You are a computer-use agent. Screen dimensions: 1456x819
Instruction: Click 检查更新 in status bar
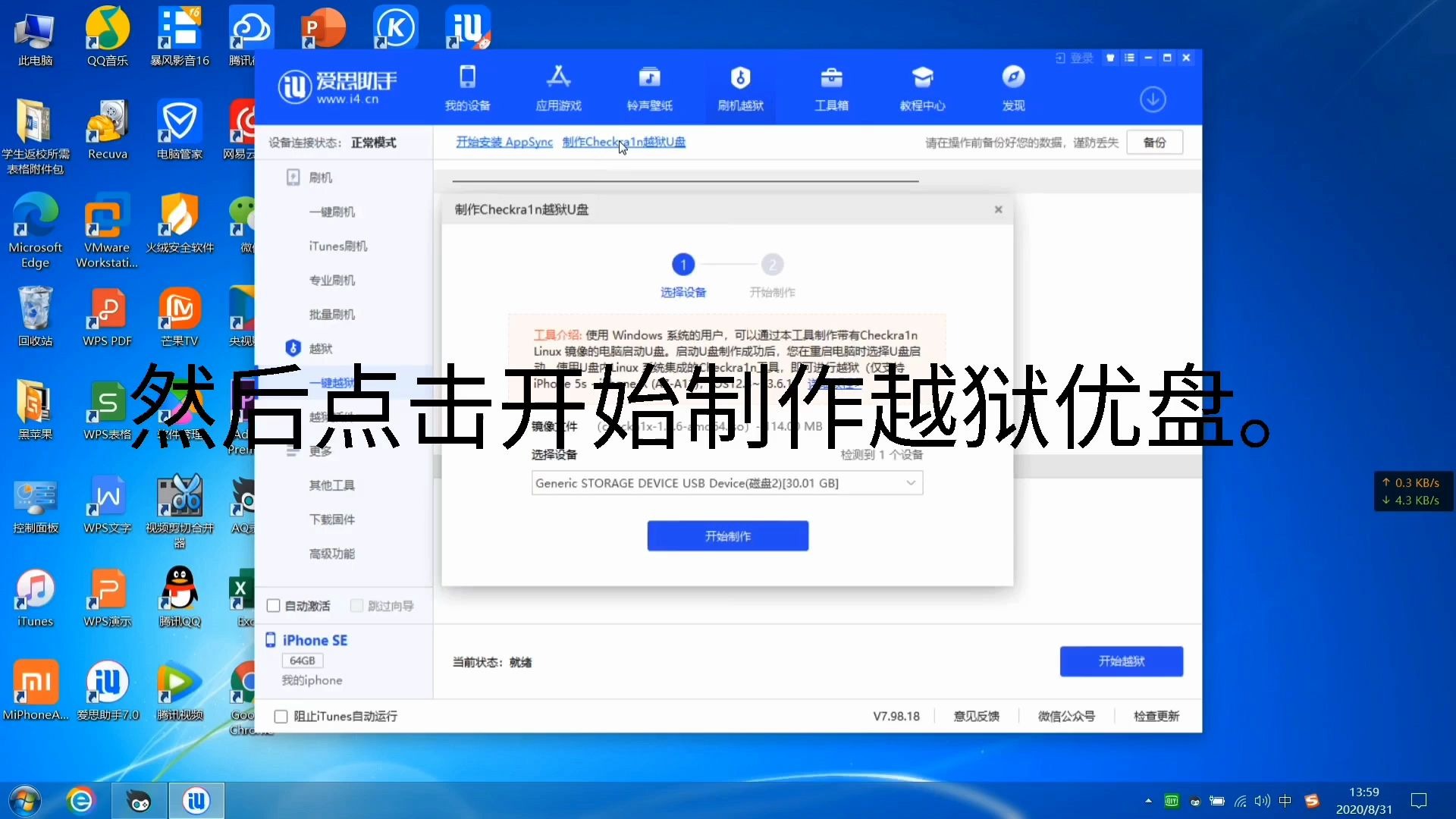(x=1156, y=717)
